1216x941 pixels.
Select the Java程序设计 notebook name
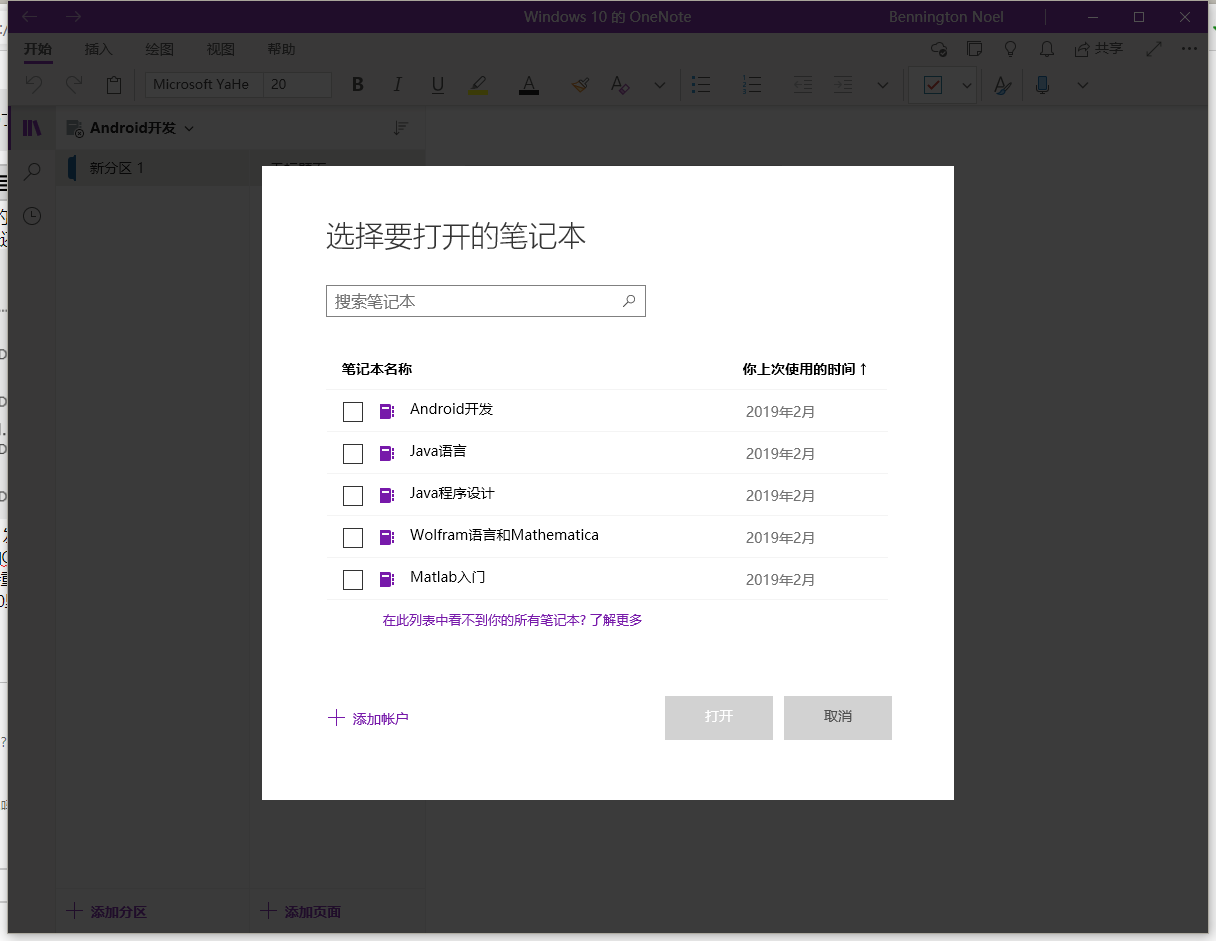click(452, 493)
